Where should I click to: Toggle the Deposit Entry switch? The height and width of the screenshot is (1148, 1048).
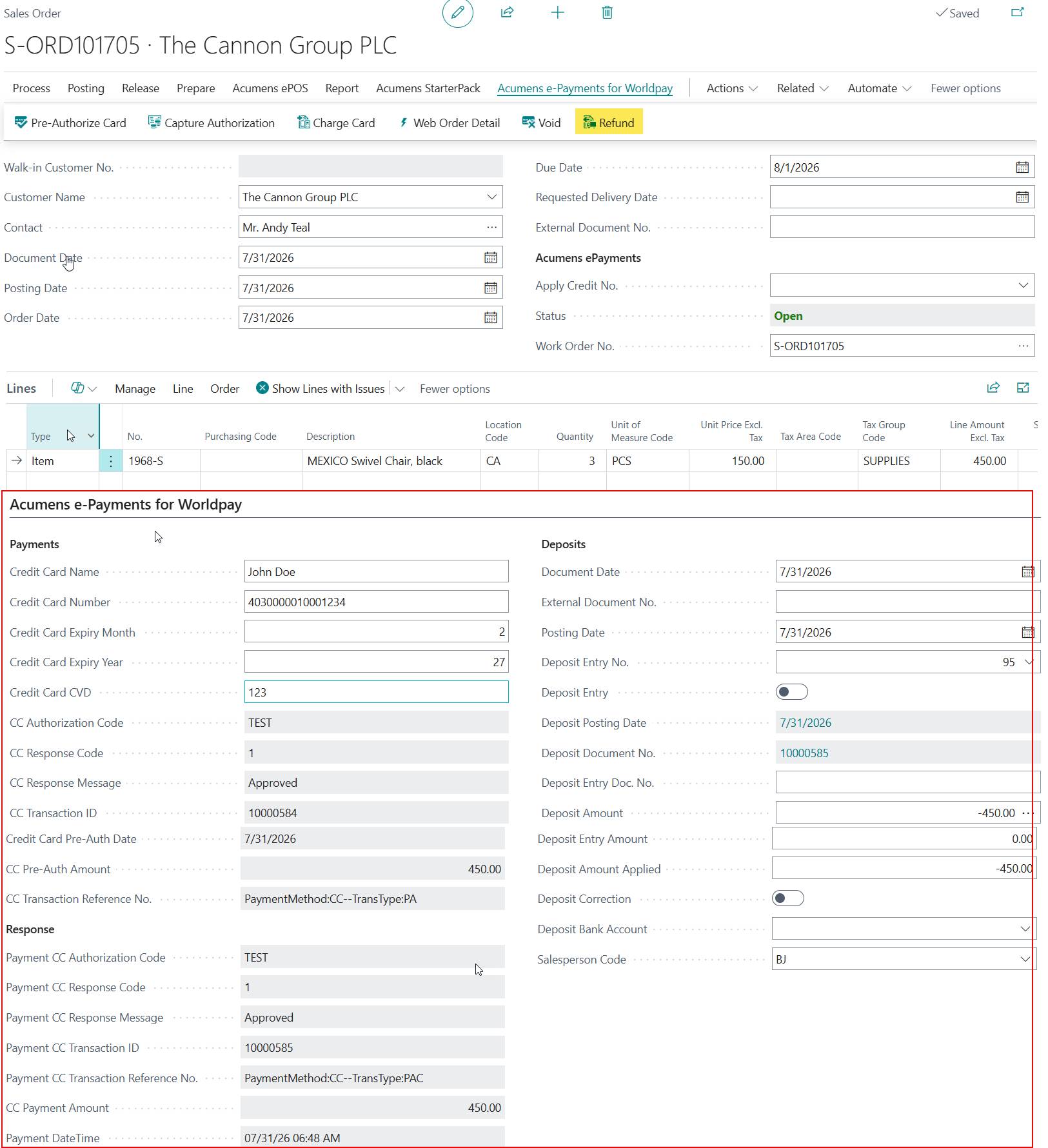(x=791, y=692)
